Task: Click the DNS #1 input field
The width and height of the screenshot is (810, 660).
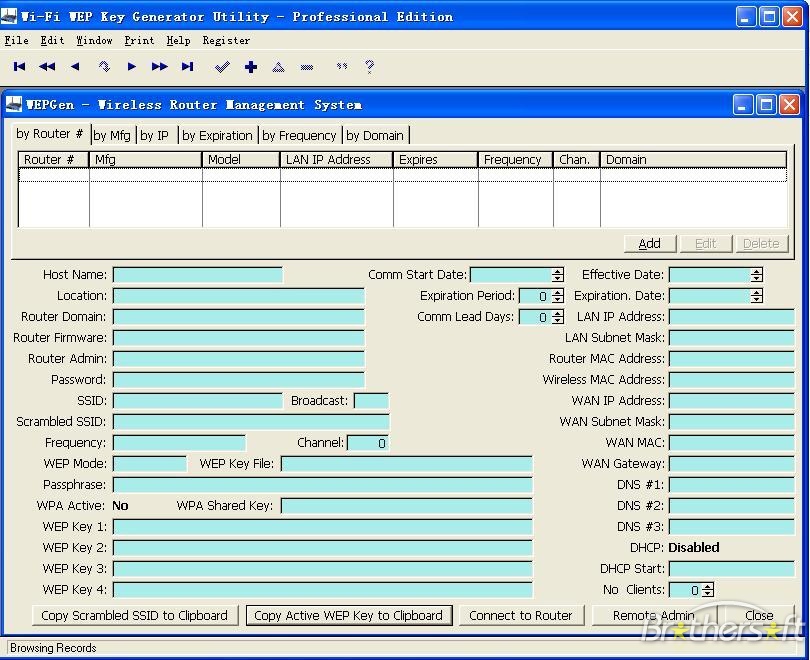Action: [731, 485]
